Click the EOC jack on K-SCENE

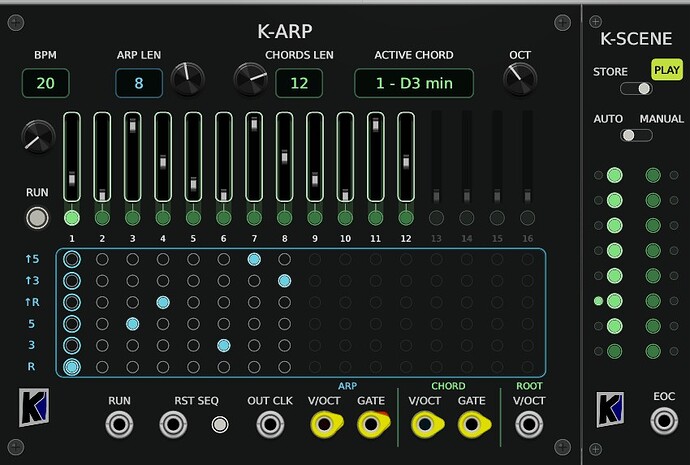[664, 421]
